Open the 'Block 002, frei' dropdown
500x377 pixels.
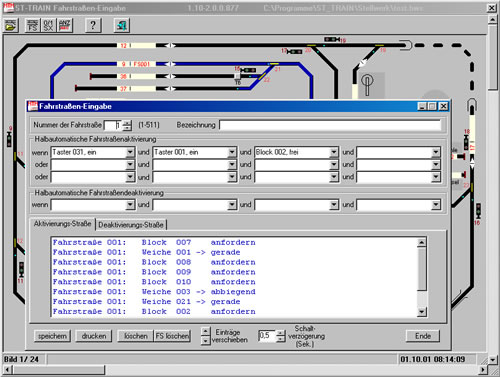[x=334, y=152]
